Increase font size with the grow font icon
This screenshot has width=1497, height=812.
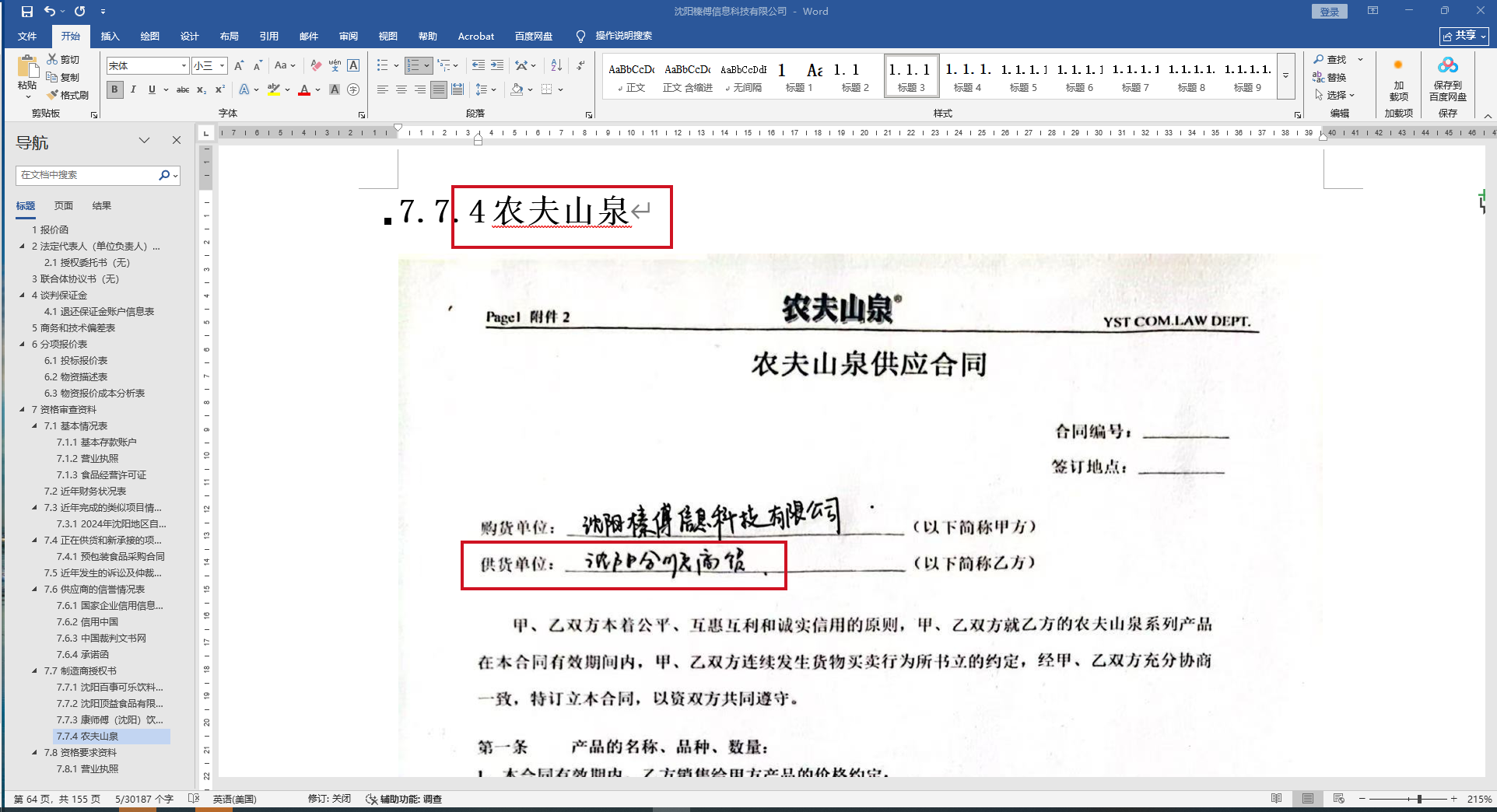tap(239, 65)
